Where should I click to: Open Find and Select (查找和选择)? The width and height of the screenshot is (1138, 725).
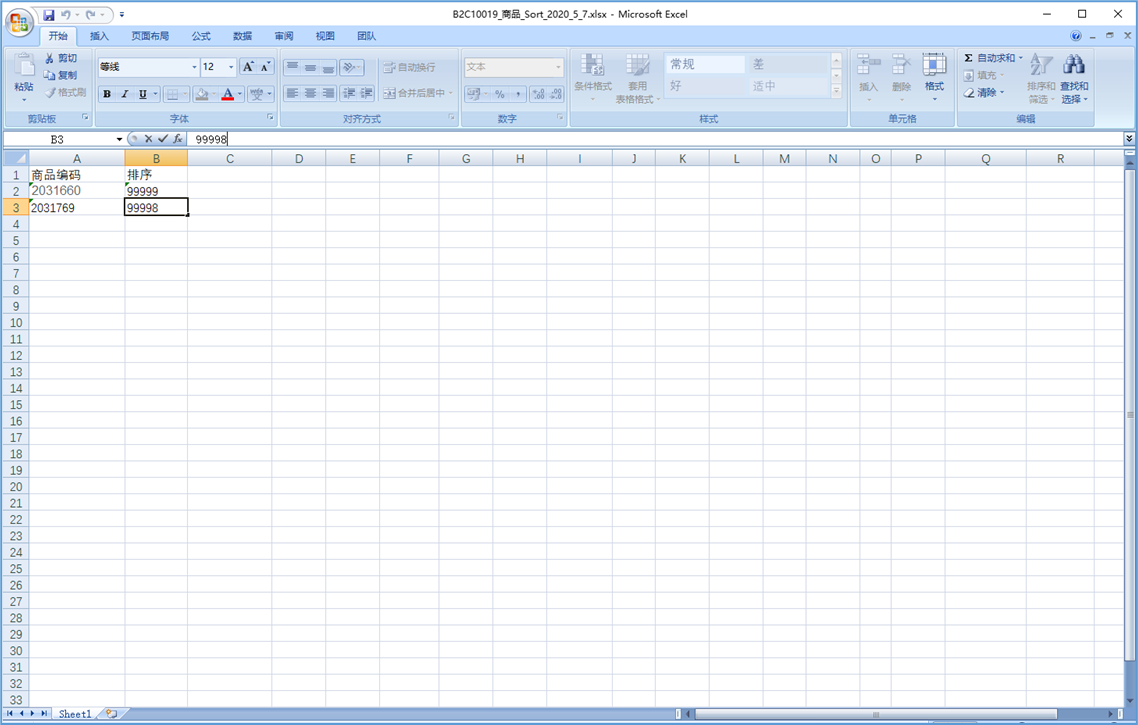tap(1074, 78)
